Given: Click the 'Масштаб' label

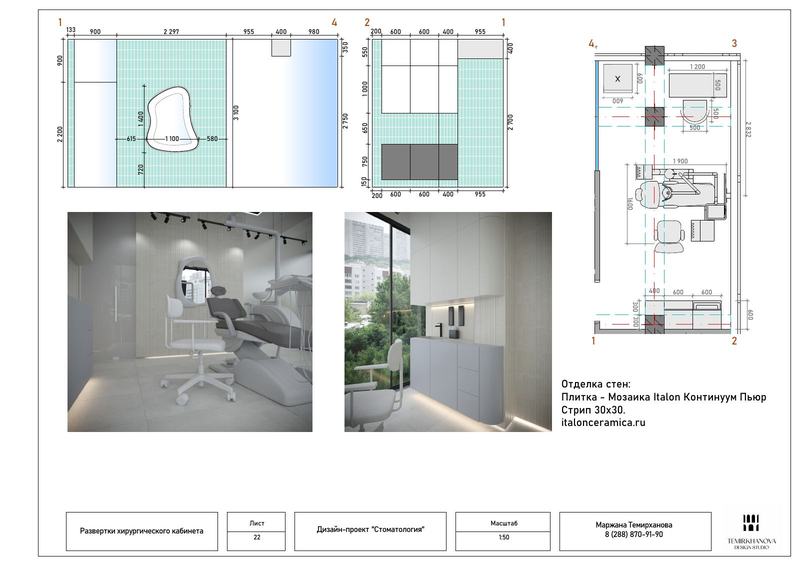Looking at the screenshot, I should point(504,523).
